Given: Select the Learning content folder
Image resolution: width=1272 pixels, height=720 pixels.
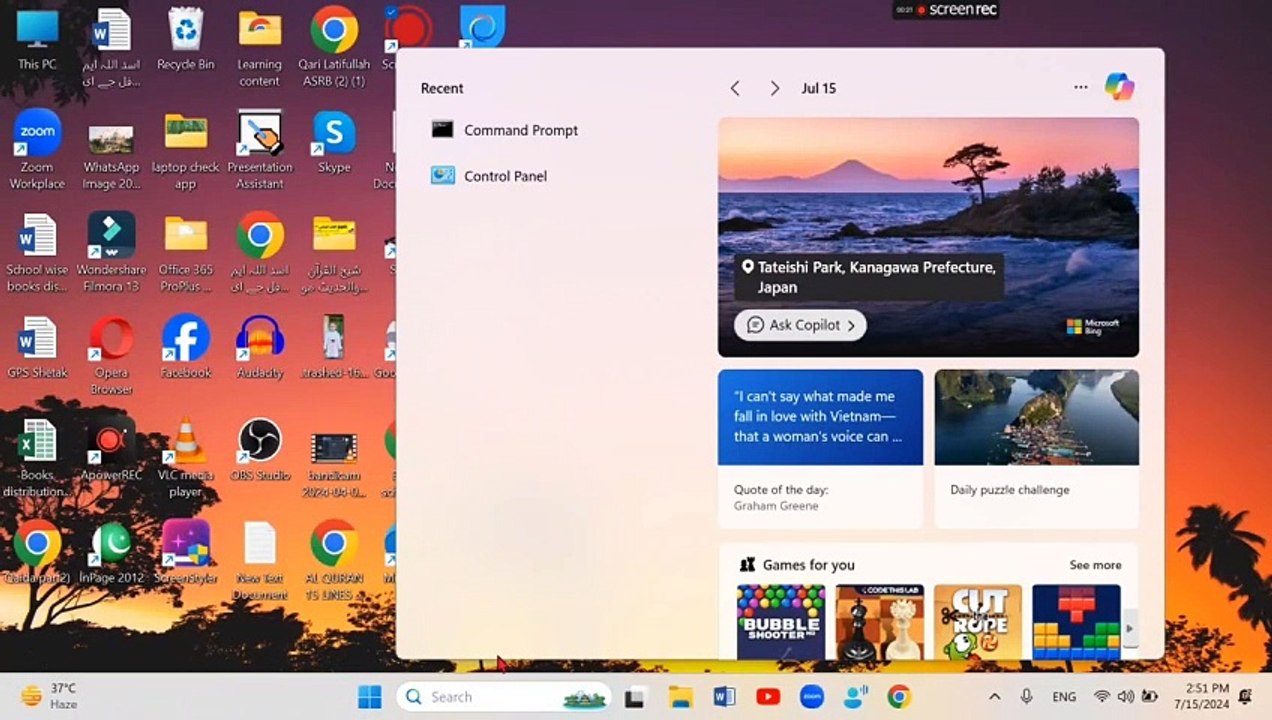Looking at the screenshot, I should coord(259,48).
